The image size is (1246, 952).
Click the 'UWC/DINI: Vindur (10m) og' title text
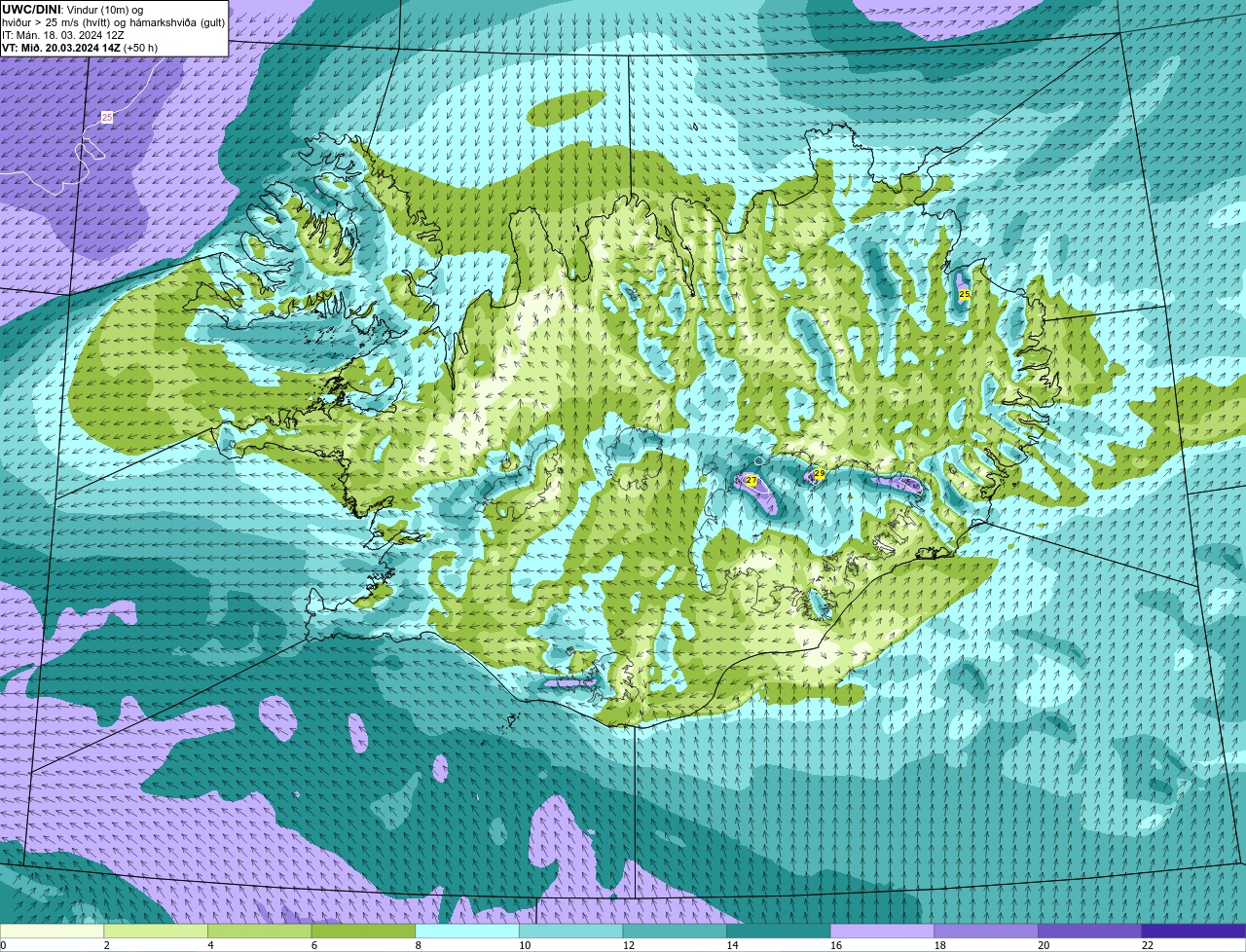click(72, 9)
